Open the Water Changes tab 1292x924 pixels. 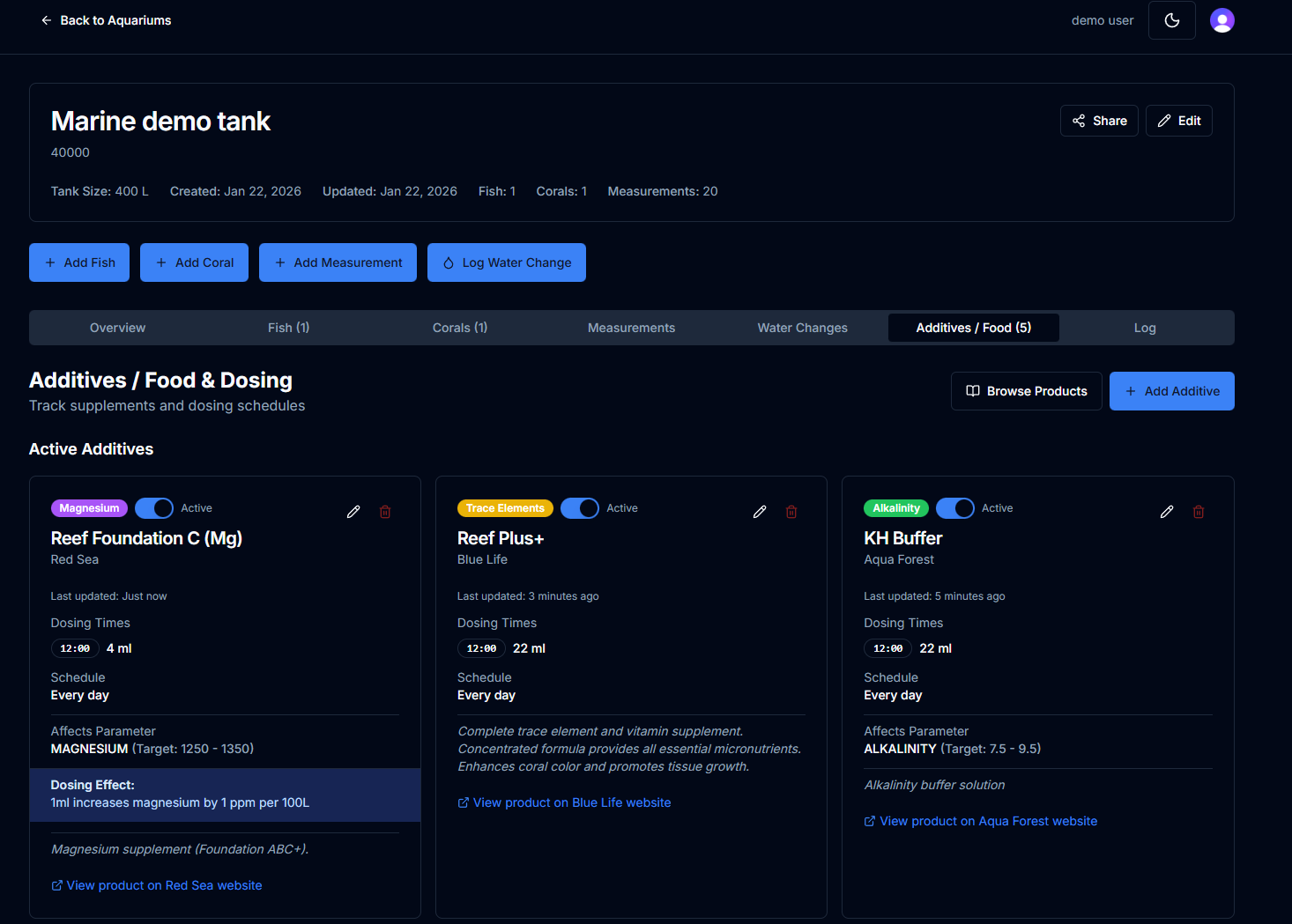tap(802, 328)
